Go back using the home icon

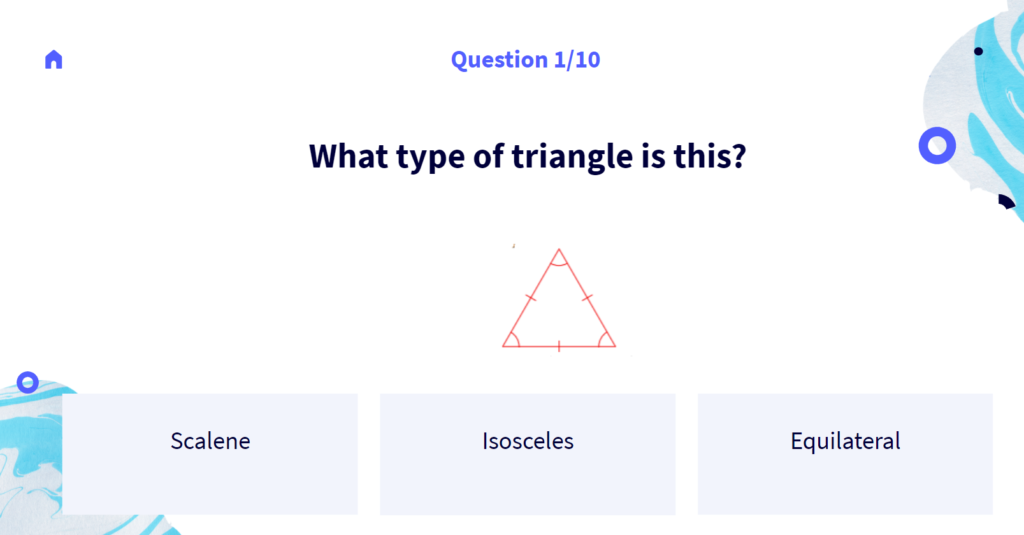pyautogui.click(x=54, y=59)
